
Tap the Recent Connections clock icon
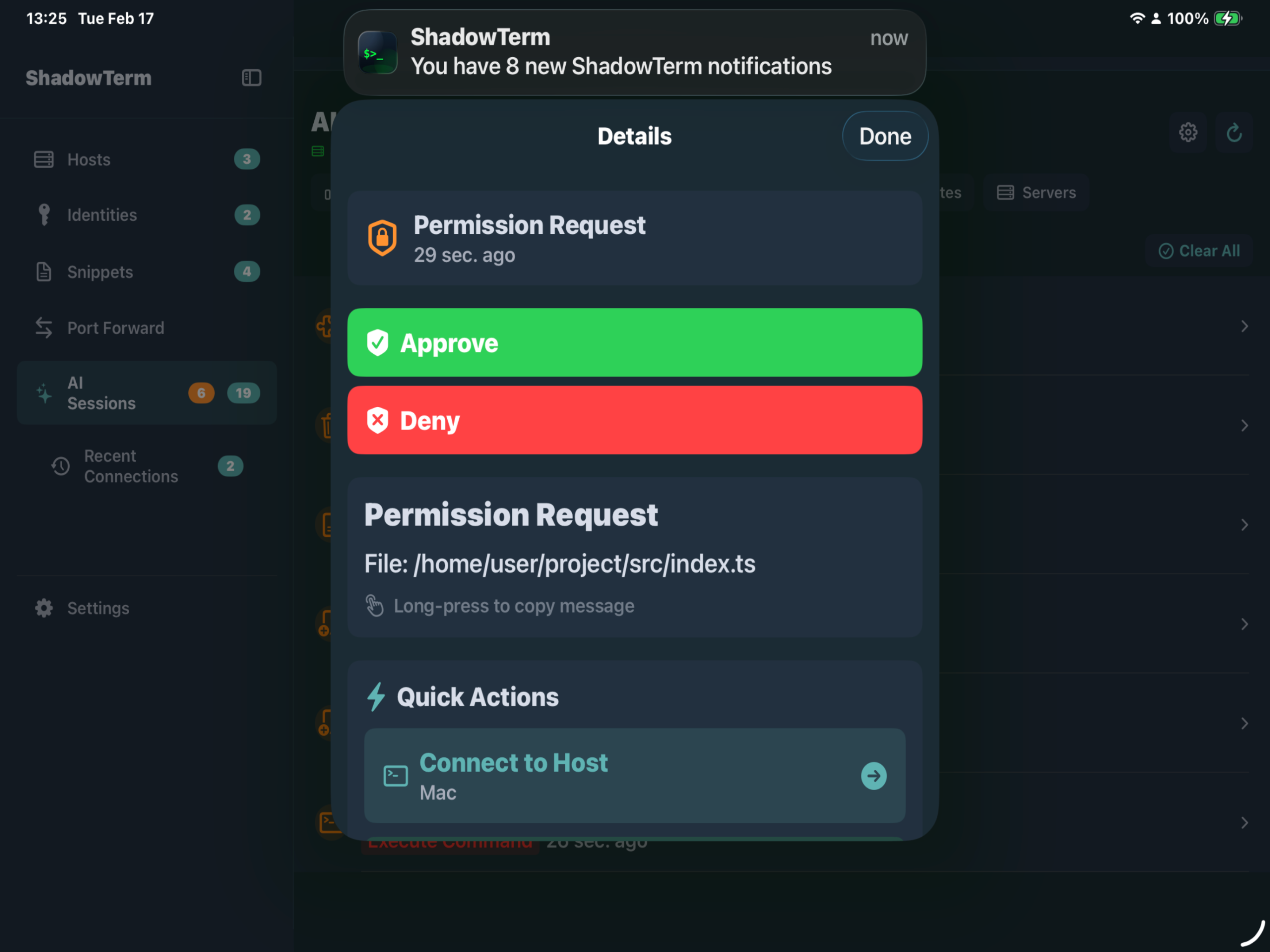tap(60, 466)
